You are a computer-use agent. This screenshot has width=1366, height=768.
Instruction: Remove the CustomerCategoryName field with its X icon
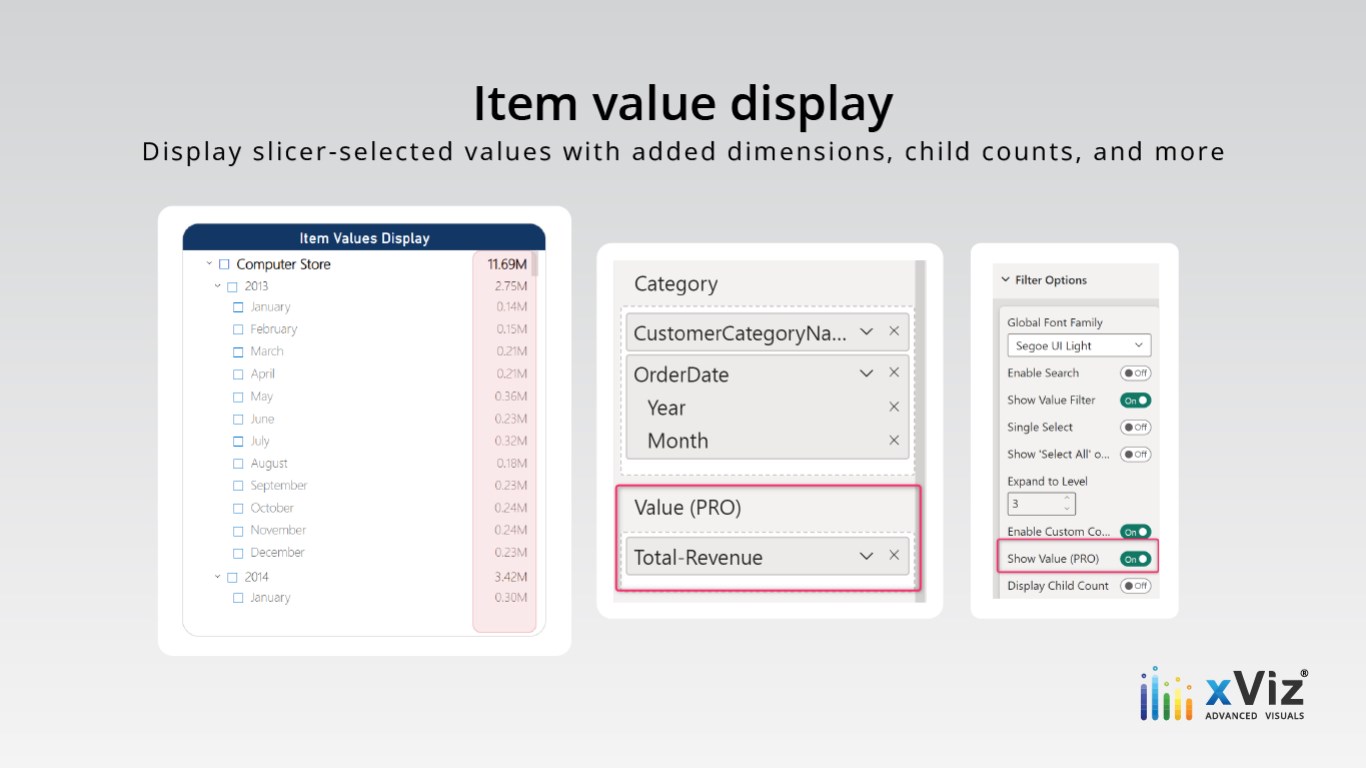894,331
